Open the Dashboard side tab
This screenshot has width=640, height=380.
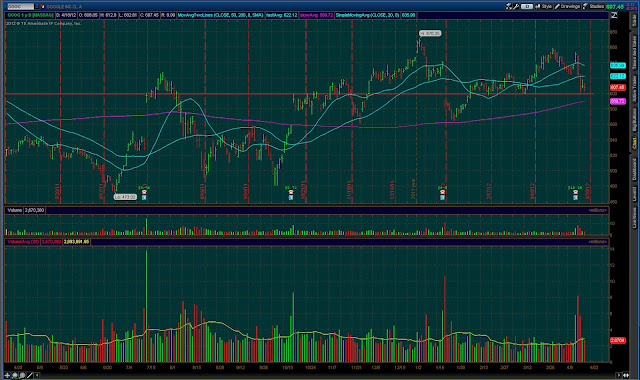635,169
